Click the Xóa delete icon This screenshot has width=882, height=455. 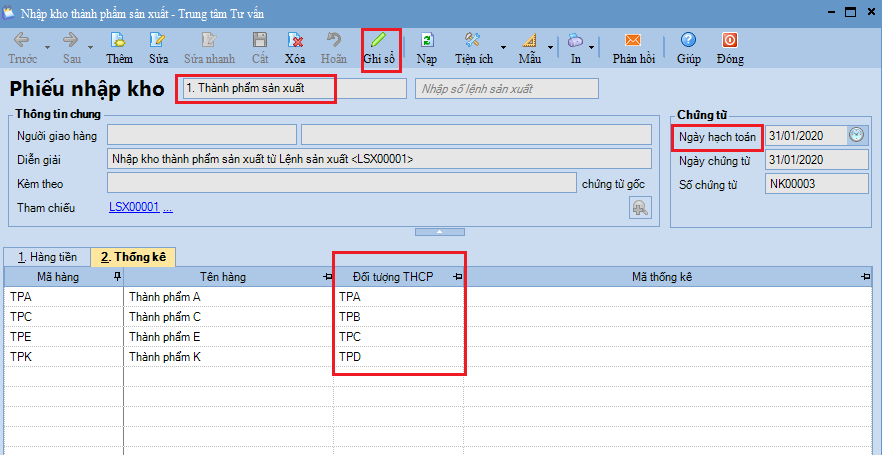click(x=295, y=40)
